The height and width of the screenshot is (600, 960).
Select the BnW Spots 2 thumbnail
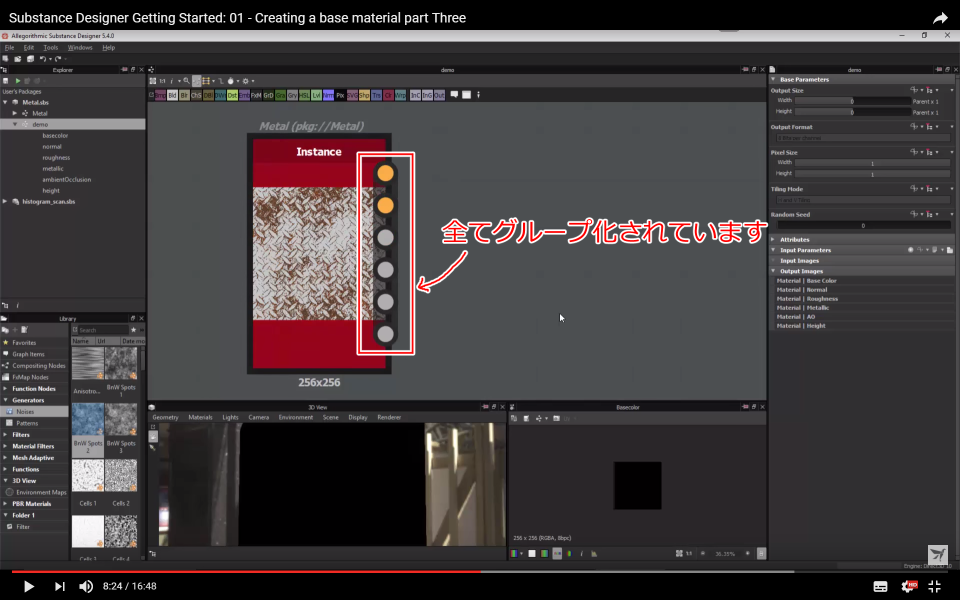[x=88, y=419]
